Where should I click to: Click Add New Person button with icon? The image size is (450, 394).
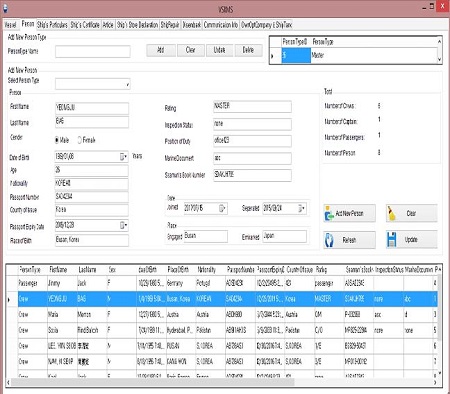349,213
